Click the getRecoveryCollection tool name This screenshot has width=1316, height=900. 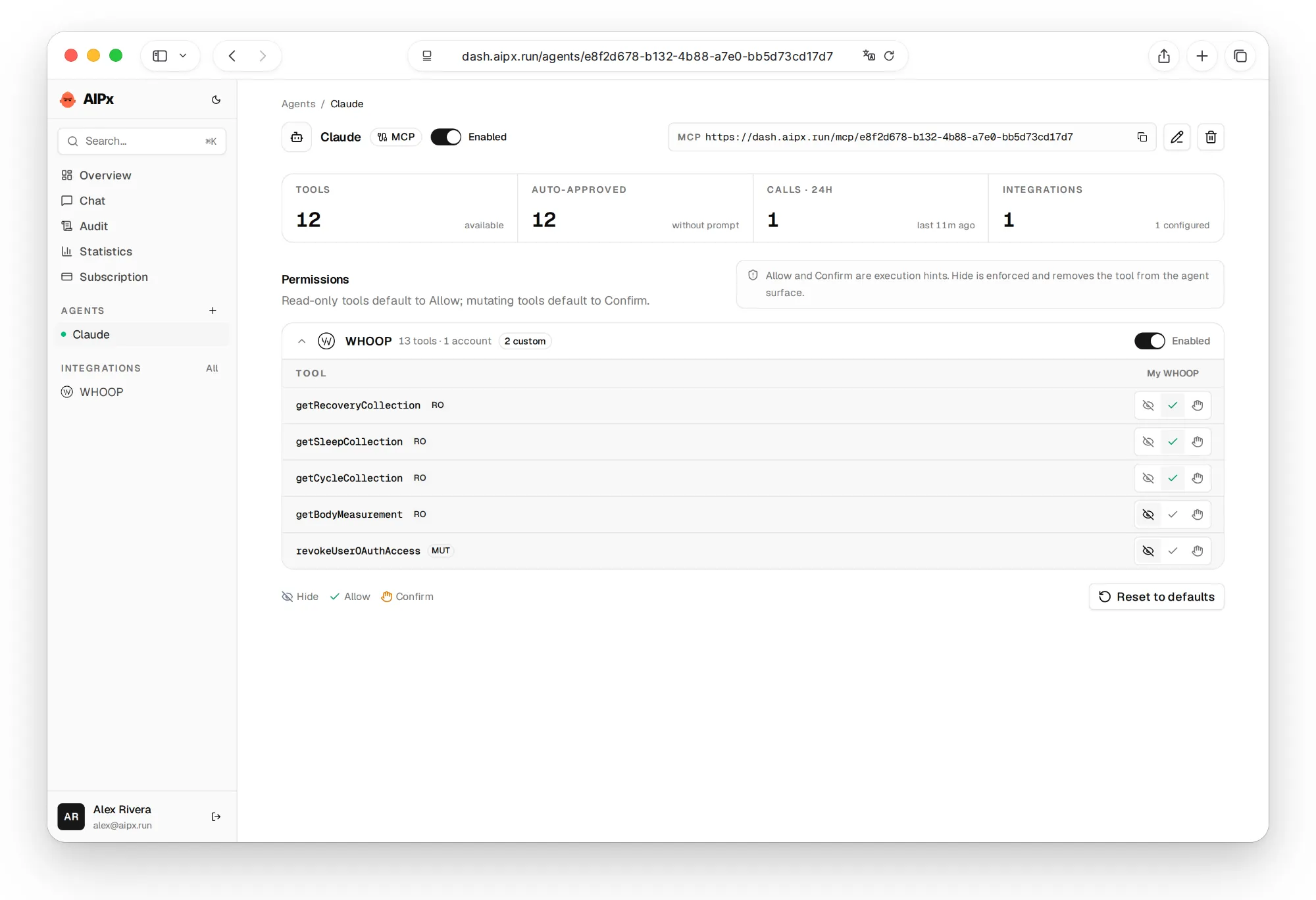(x=358, y=405)
